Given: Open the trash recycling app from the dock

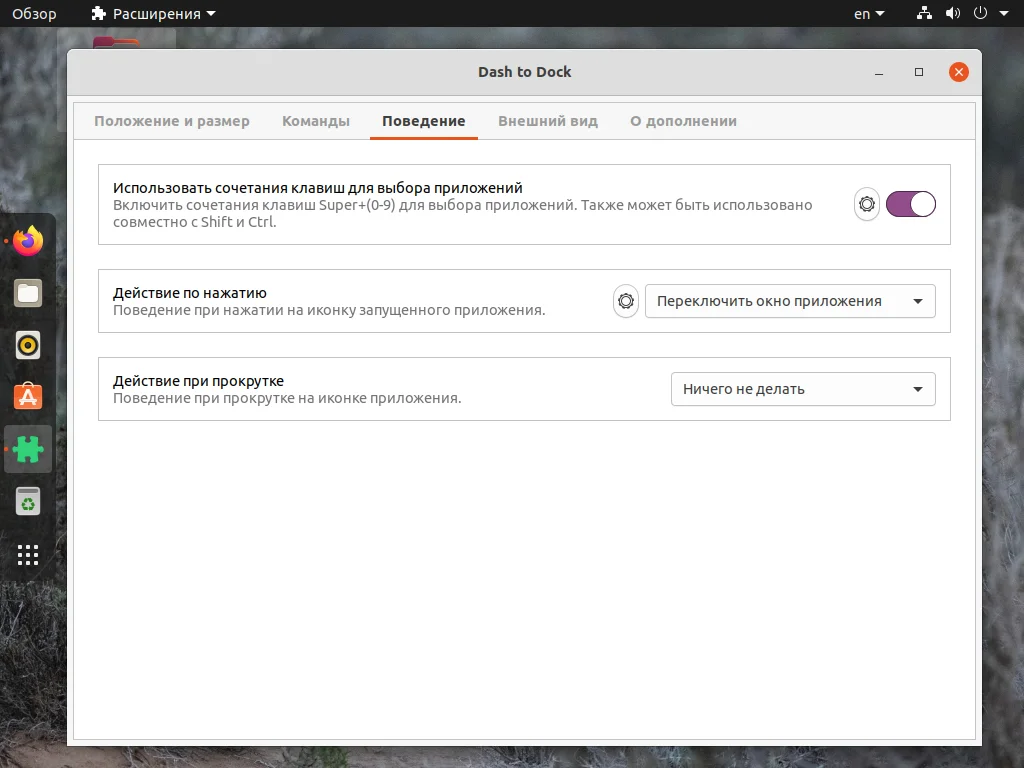Looking at the screenshot, I should coord(27,501).
